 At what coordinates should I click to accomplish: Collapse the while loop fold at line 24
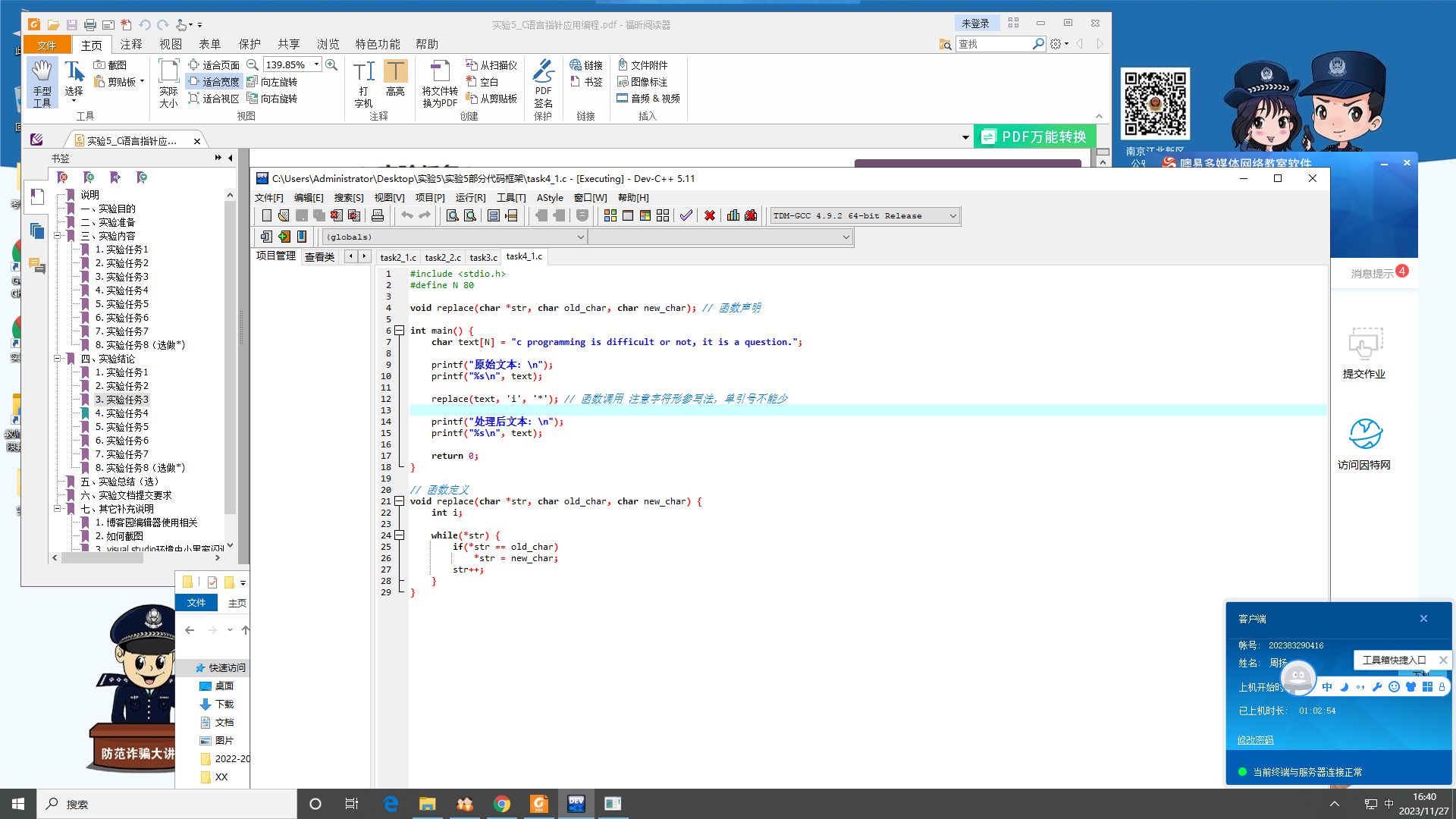click(400, 535)
